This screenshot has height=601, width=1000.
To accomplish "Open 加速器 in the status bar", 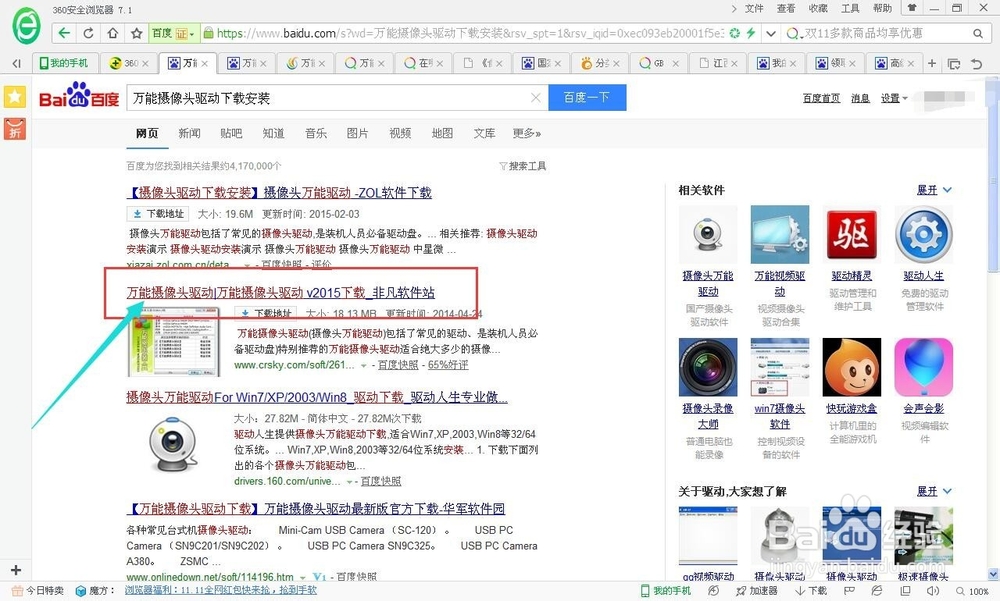I will [x=756, y=591].
